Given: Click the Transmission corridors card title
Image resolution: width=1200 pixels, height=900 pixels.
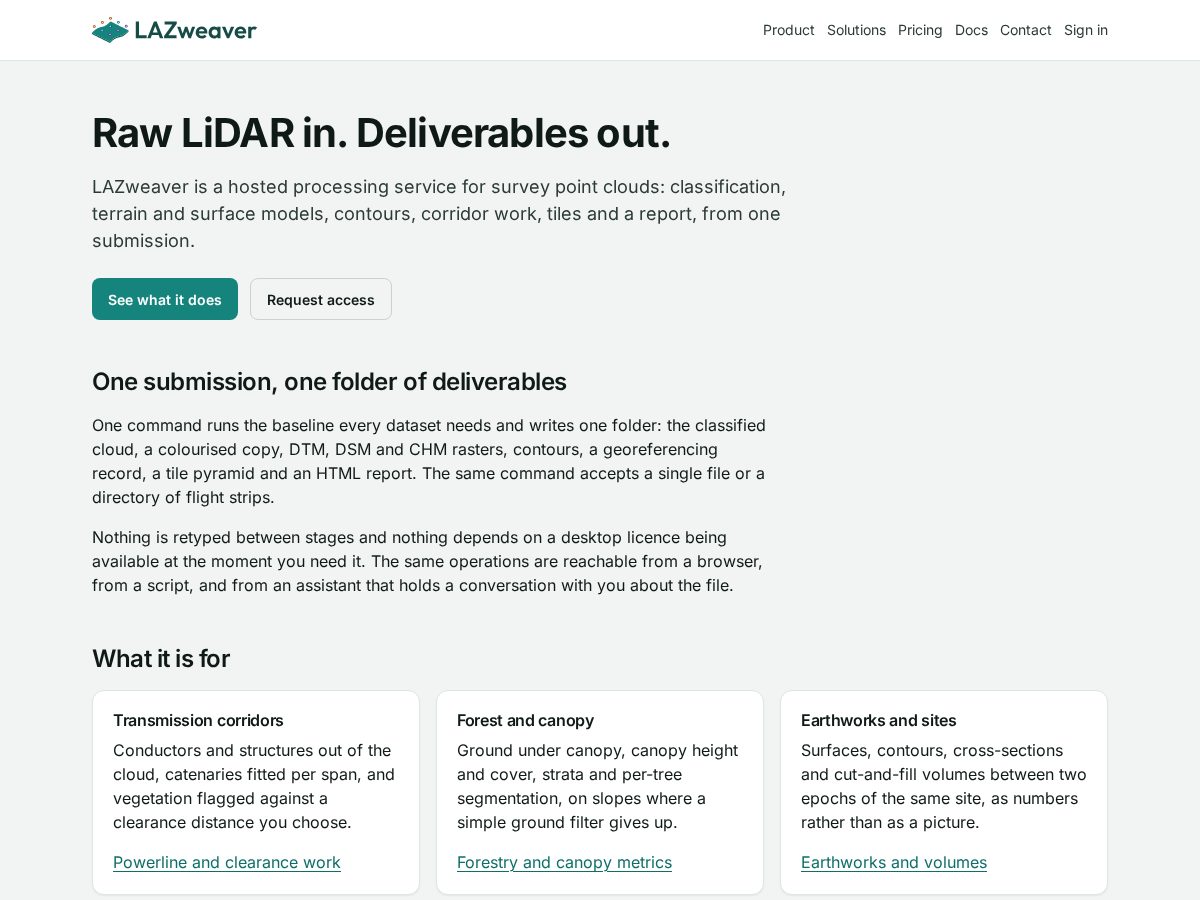Looking at the screenshot, I should pyautogui.click(x=198, y=720).
